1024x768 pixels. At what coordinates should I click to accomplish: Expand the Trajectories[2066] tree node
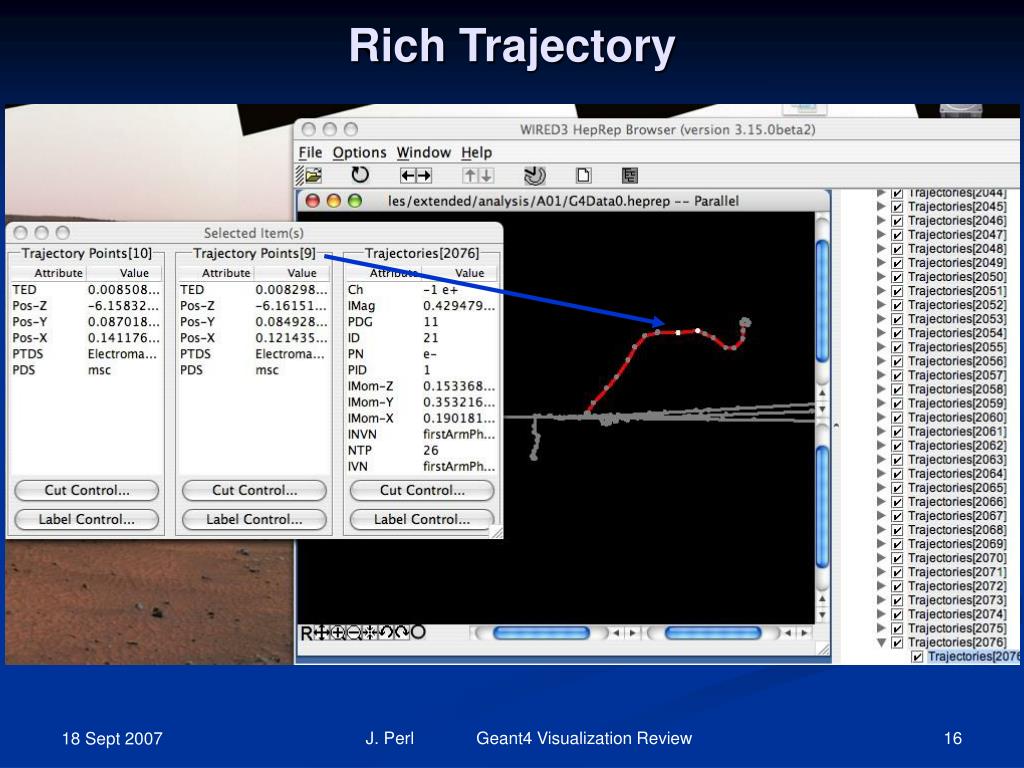click(881, 502)
